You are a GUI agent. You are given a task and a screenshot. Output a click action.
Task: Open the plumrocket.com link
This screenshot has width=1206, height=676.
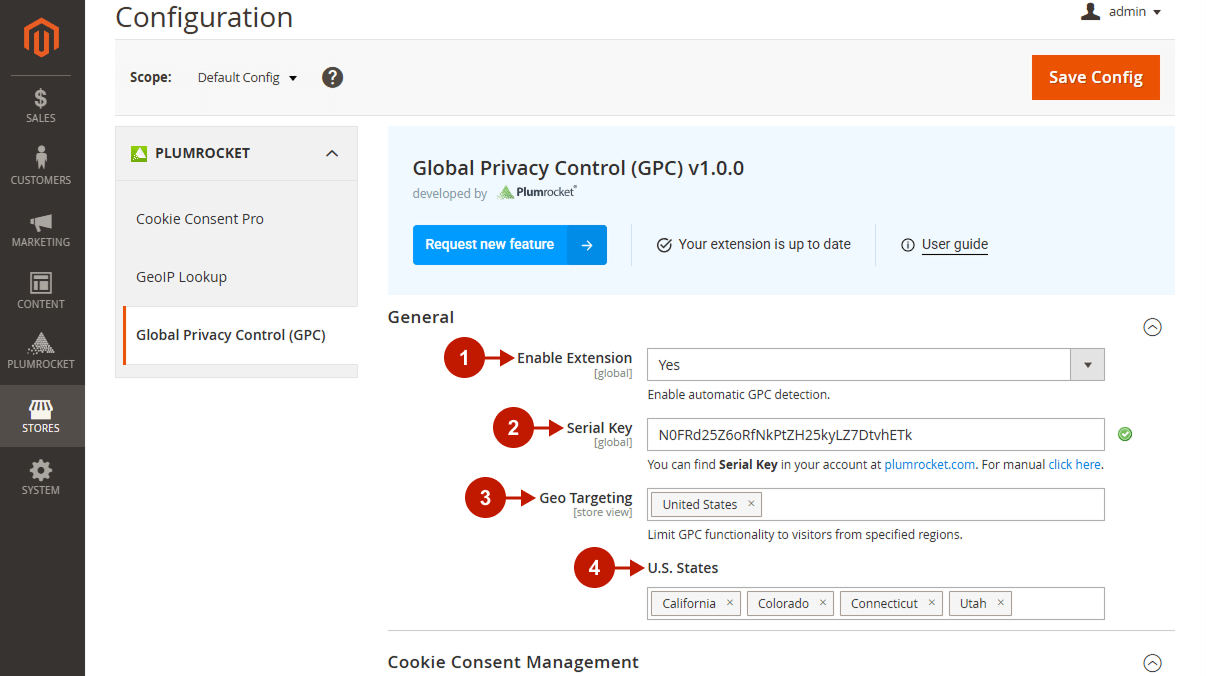click(x=929, y=464)
